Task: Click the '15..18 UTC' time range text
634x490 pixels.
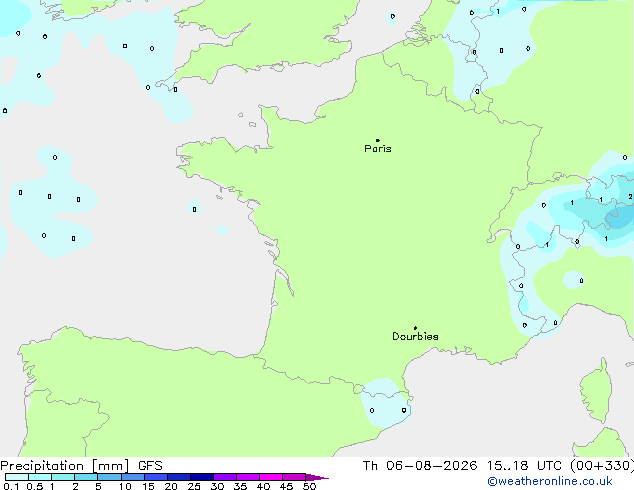Action: click(x=524, y=466)
